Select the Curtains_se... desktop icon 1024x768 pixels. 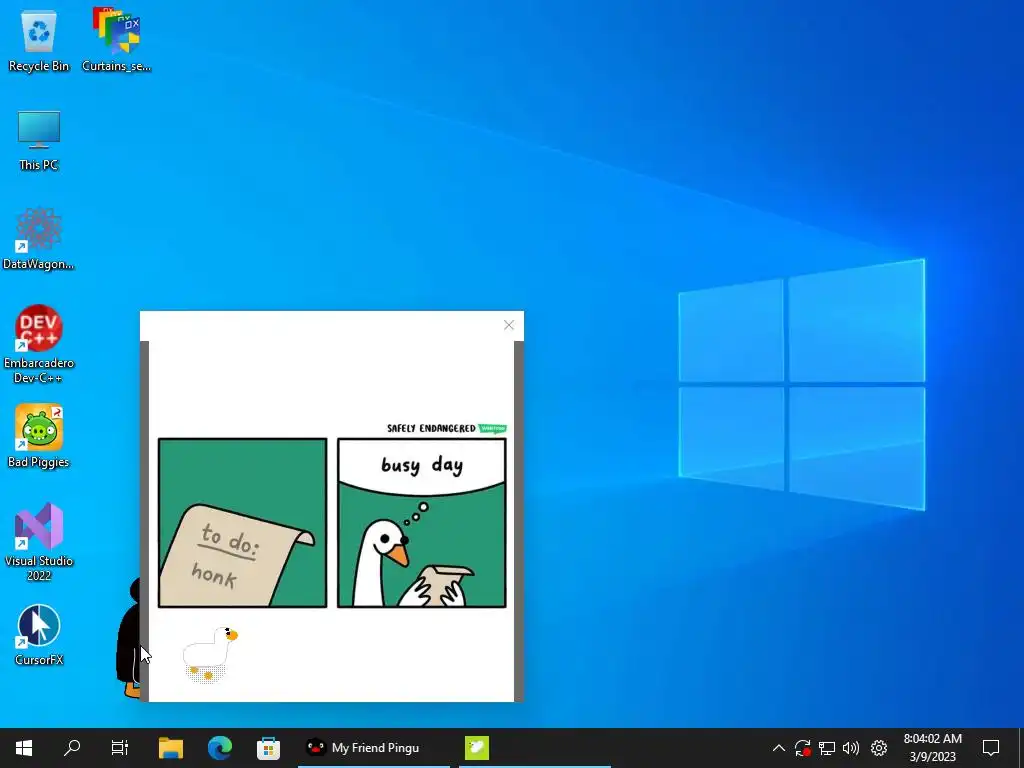tap(116, 41)
